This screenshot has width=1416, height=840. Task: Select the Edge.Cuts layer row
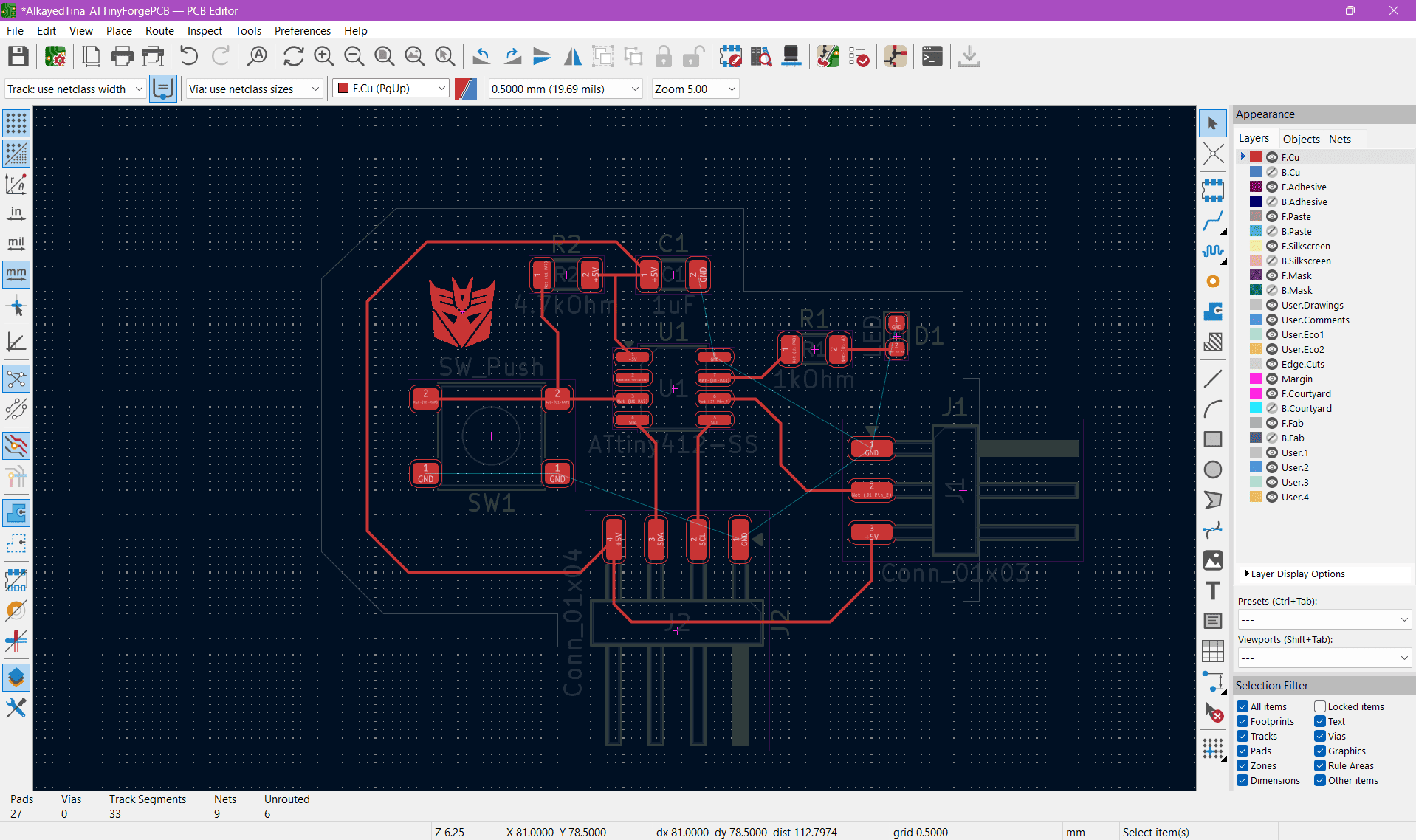[1304, 364]
